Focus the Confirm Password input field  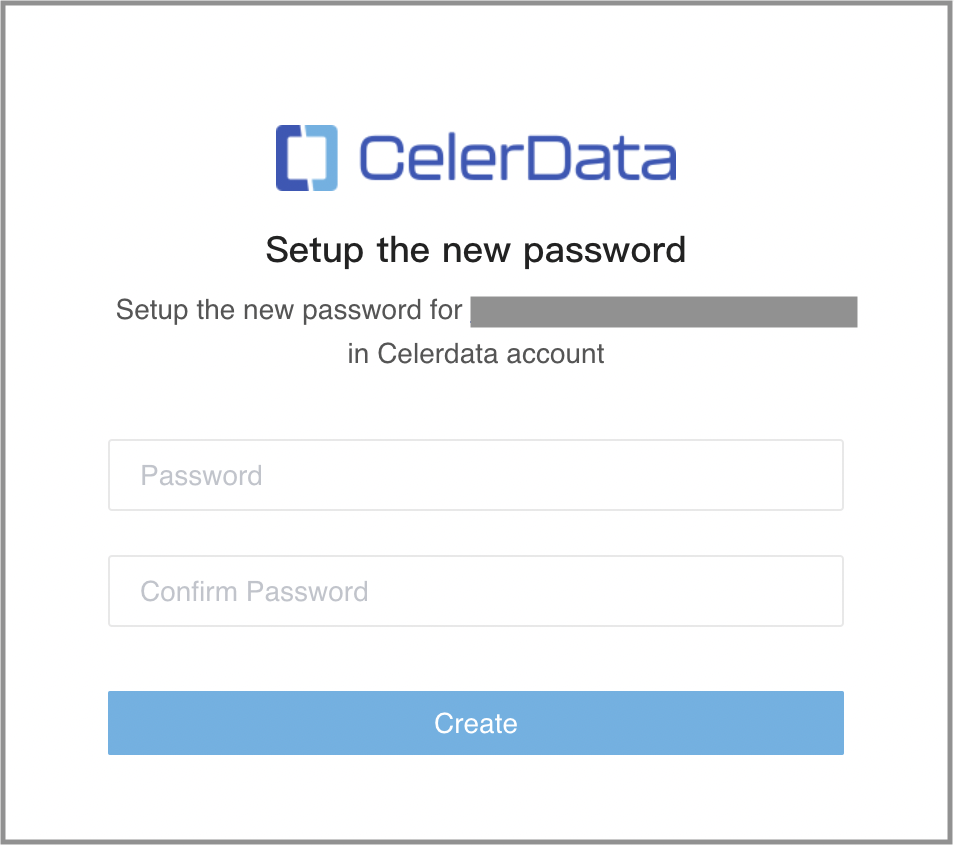point(476,591)
